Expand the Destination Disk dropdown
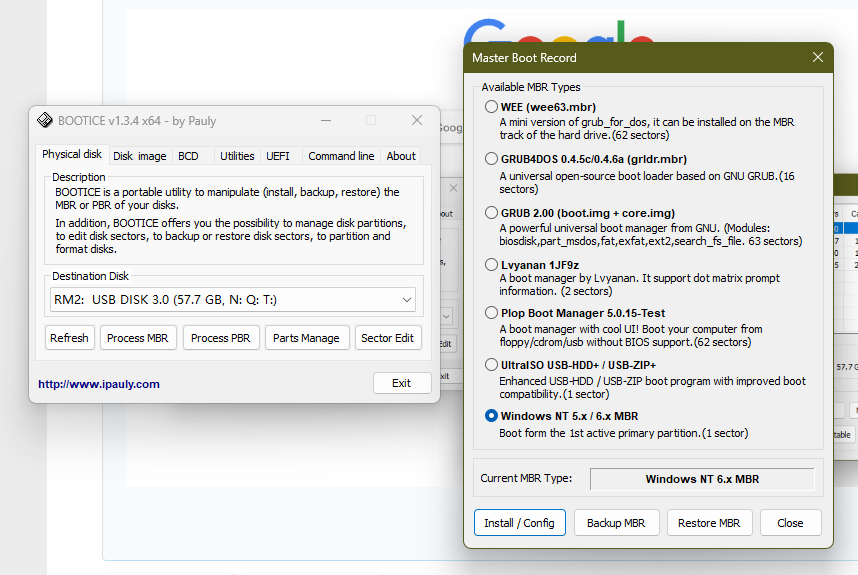Screen dimensions: 858x575 coord(406,299)
